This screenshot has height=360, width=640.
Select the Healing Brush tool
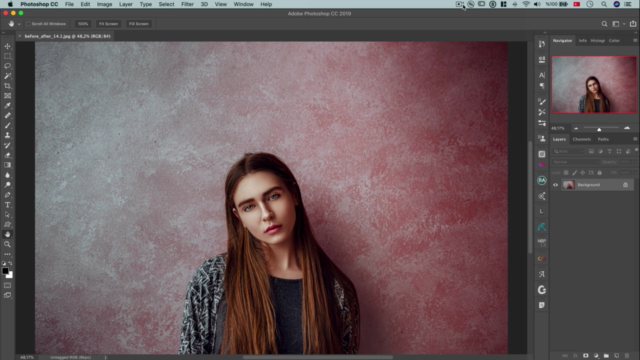(7, 116)
